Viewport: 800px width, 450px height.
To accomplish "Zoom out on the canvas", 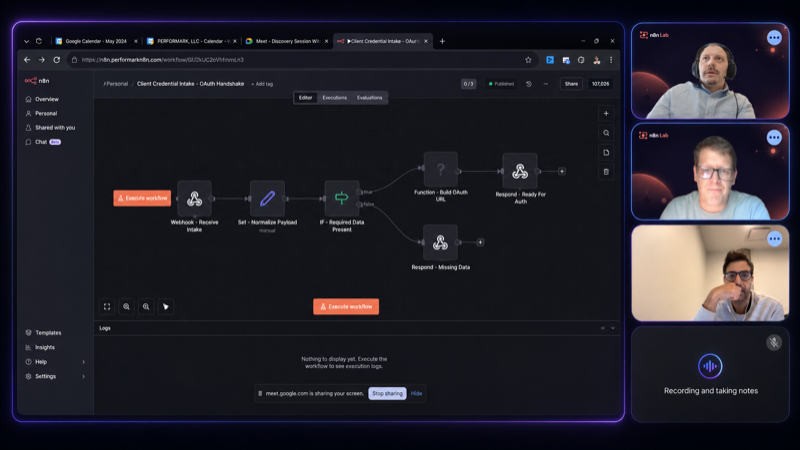I will coord(146,307).
